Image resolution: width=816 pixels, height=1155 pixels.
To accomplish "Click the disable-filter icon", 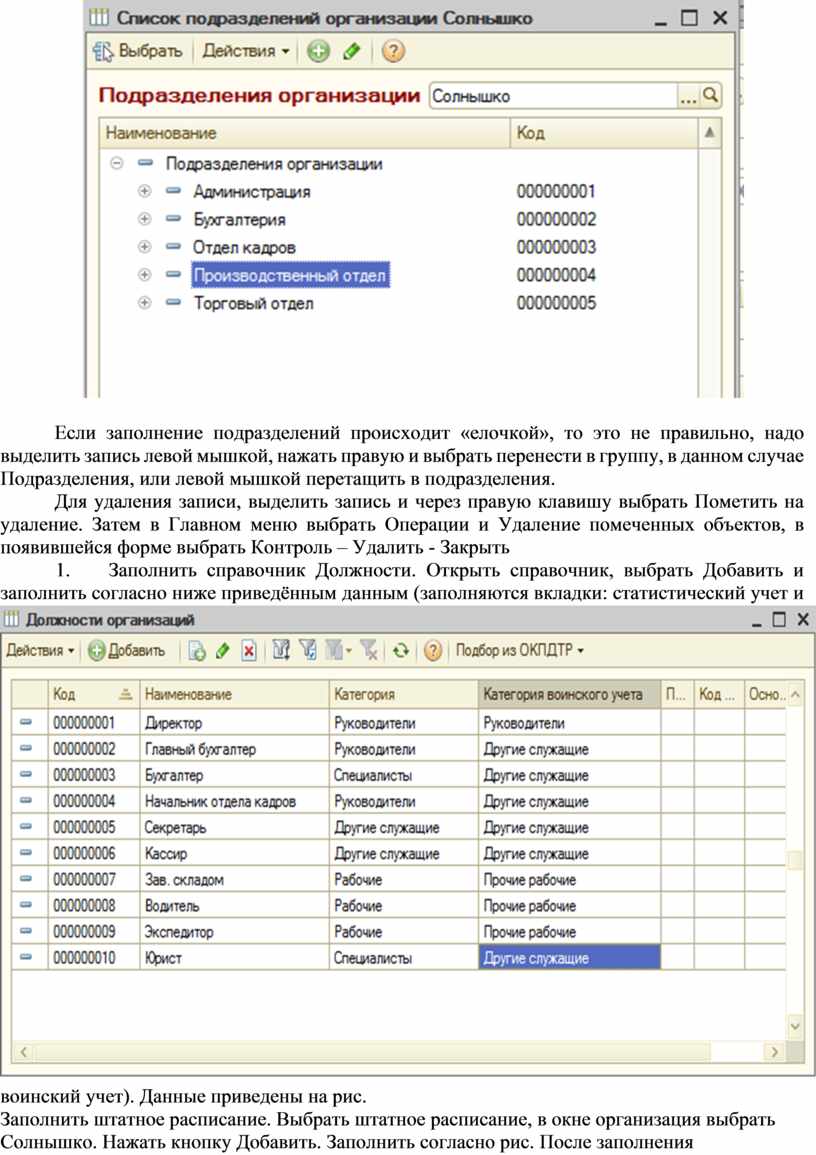I will (368, 650).
